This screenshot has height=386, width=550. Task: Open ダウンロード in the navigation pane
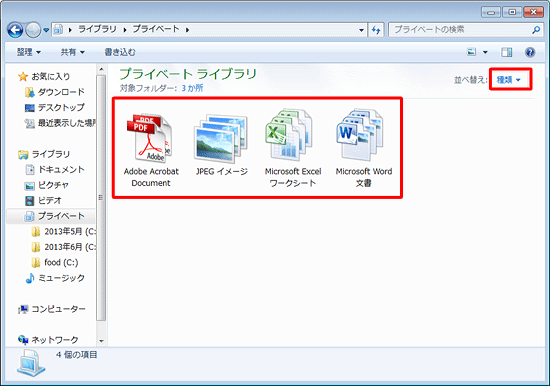click(61, 92)
